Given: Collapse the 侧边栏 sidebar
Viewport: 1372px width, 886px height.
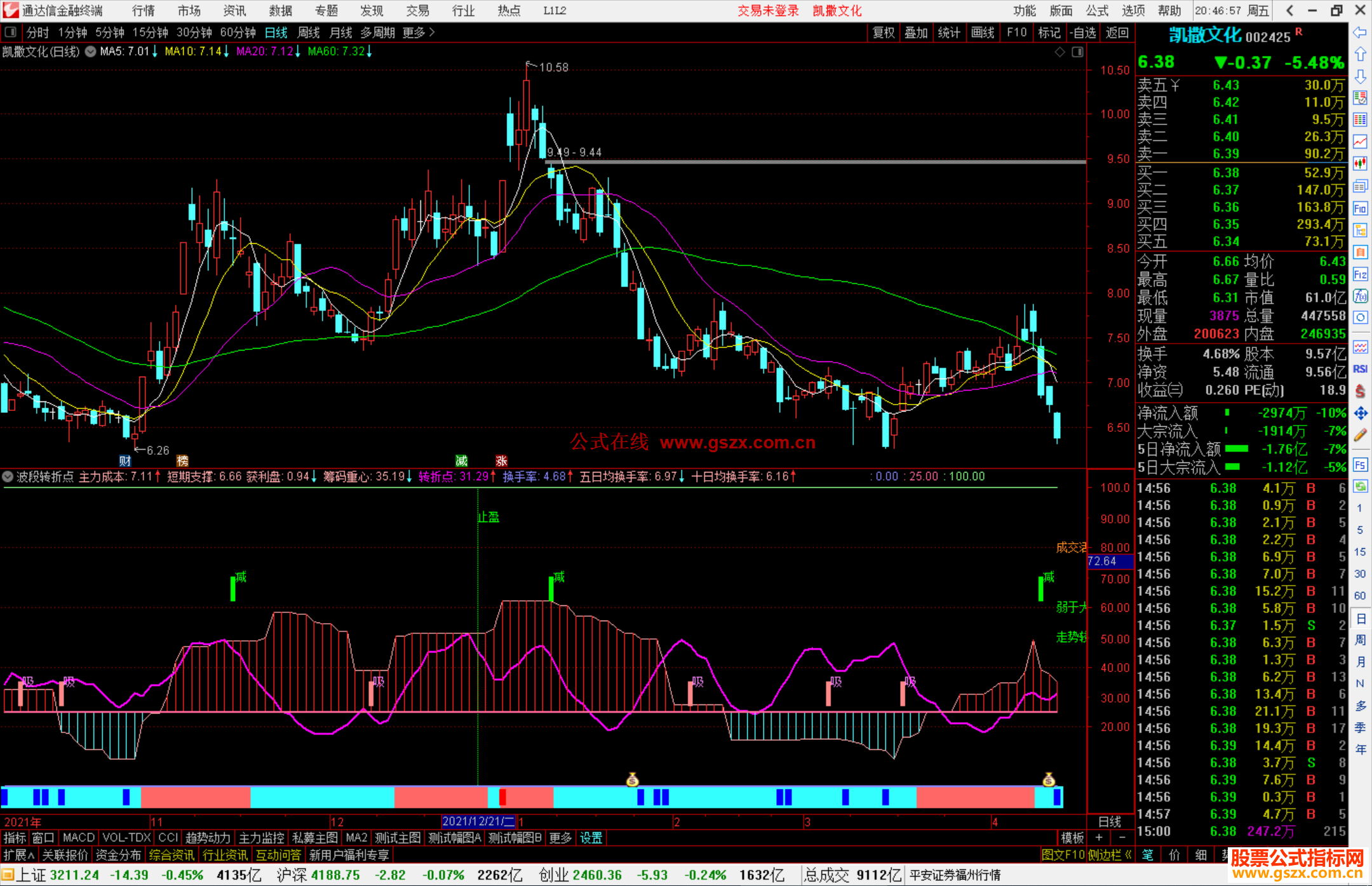Looking at the screenshot, I should [1109, 855].
